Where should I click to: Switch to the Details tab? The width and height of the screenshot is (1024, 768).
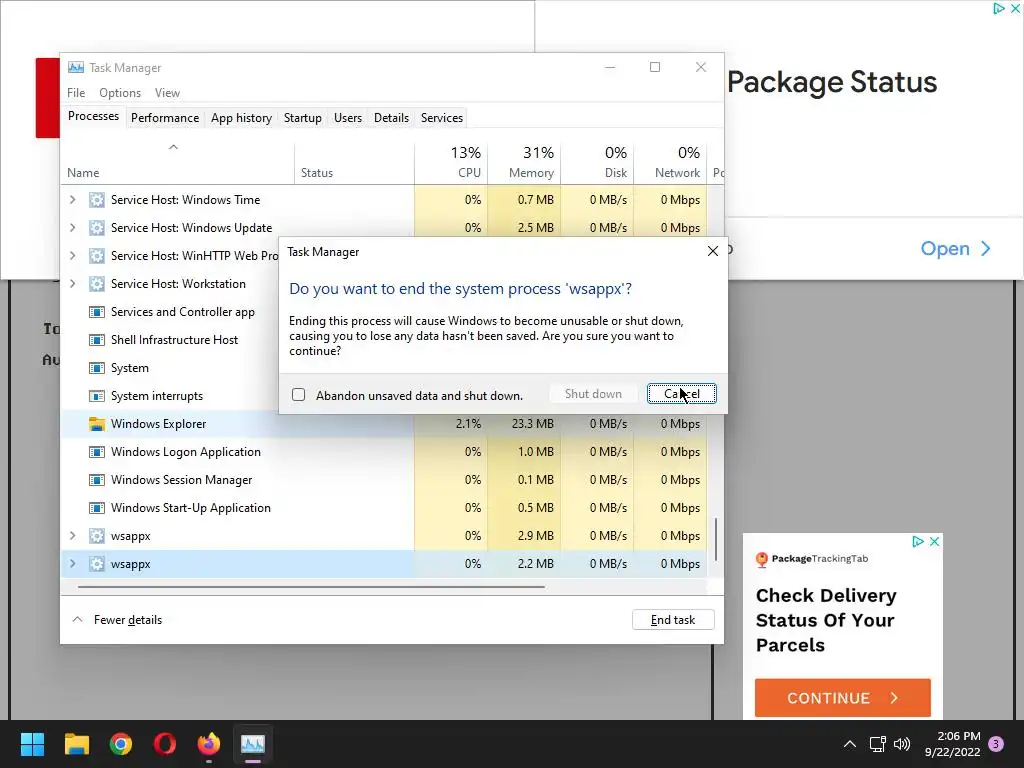coord(391,118)
